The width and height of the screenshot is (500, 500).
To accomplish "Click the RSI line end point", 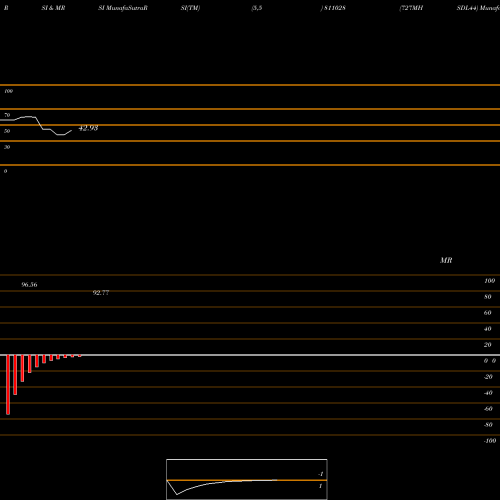I will (71, 131).
